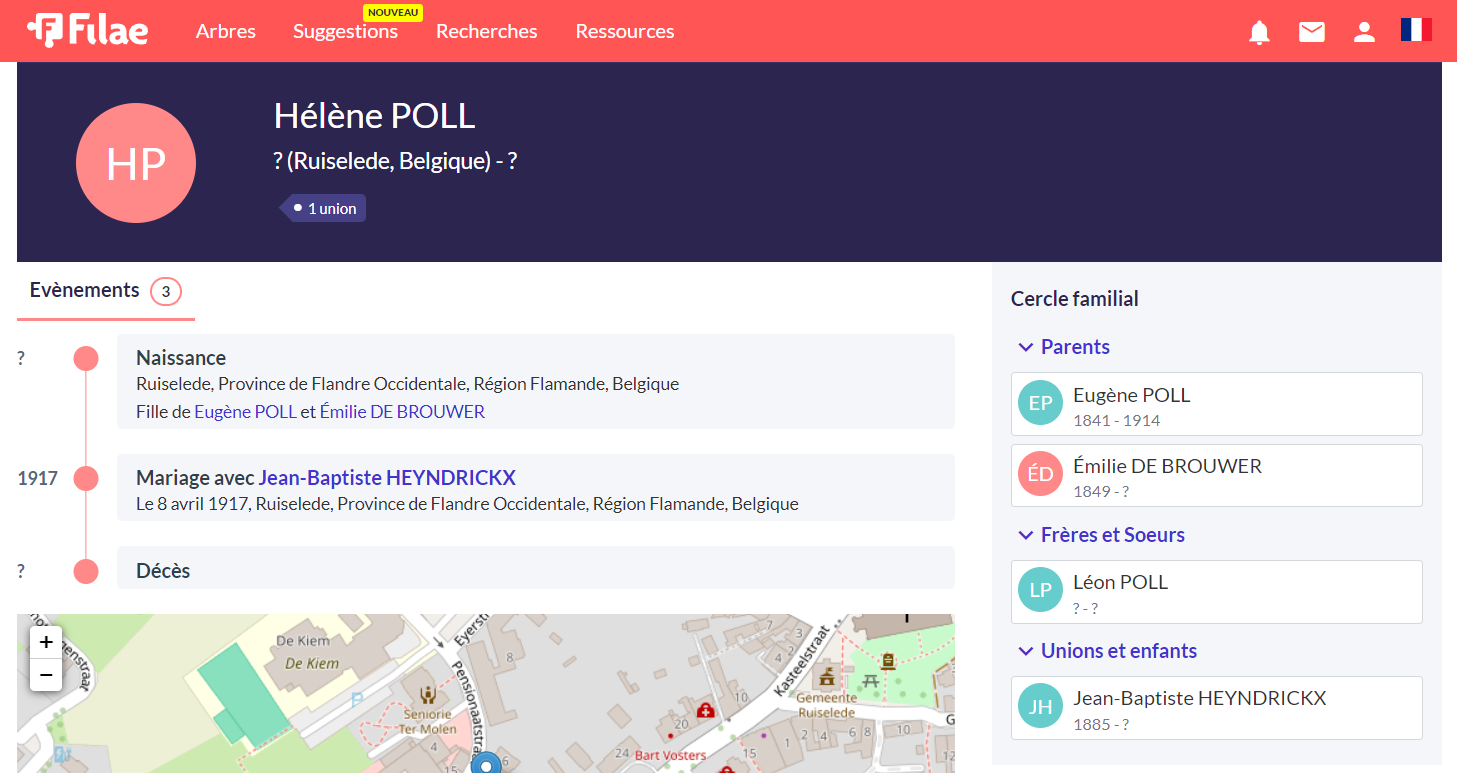Open the messages envelope icon

pos(1311,32)
